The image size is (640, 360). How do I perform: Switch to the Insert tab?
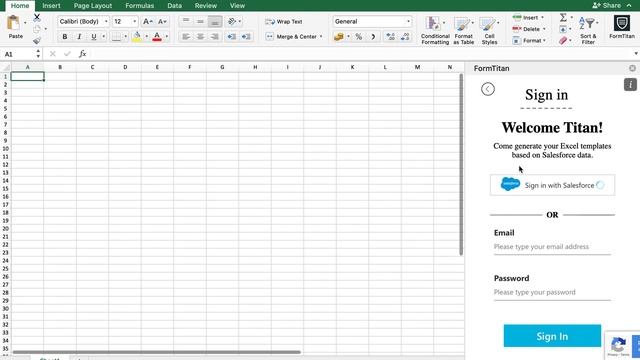tap(51, 6)
